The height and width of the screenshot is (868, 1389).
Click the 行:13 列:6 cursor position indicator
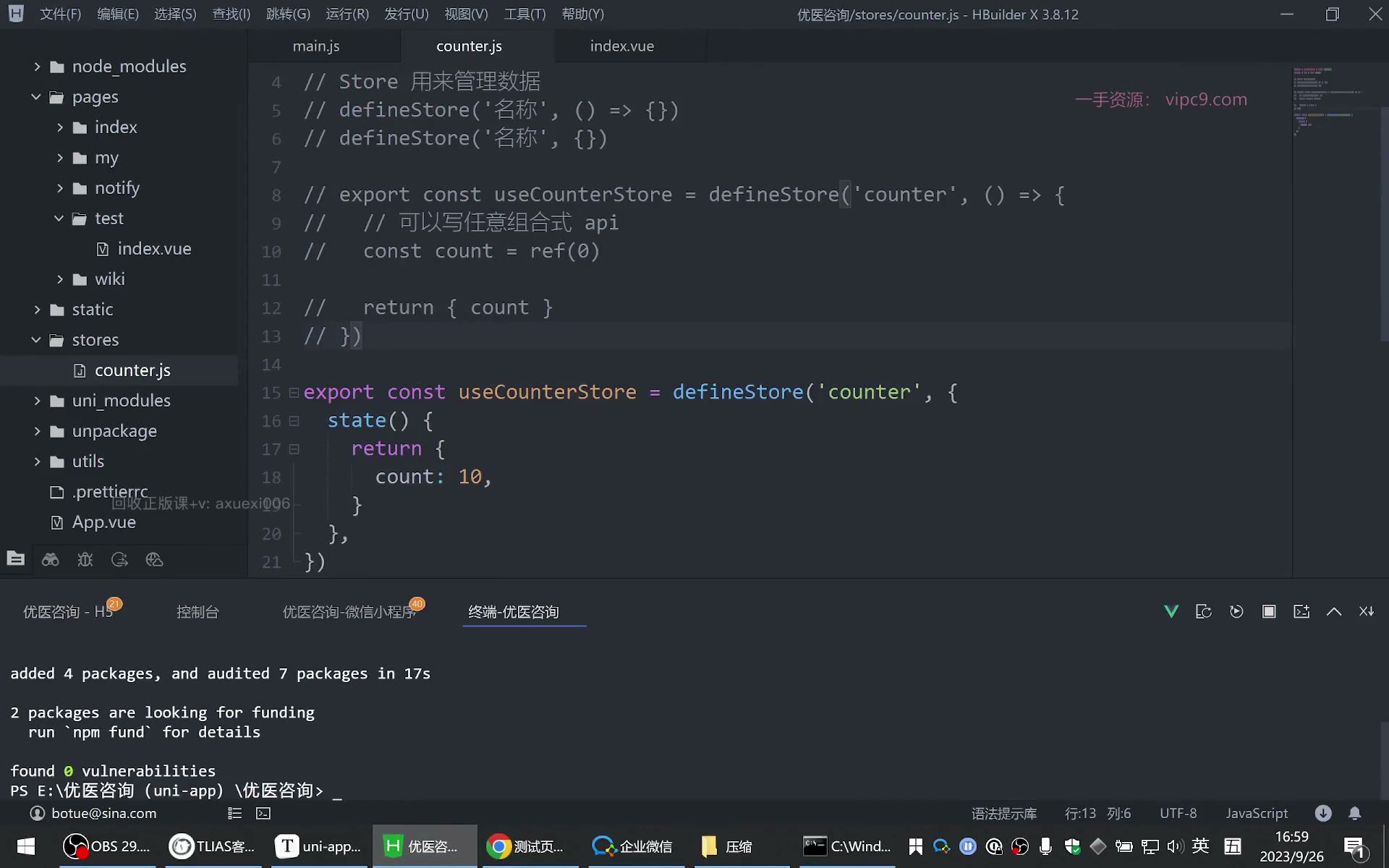click(1097, 814)
